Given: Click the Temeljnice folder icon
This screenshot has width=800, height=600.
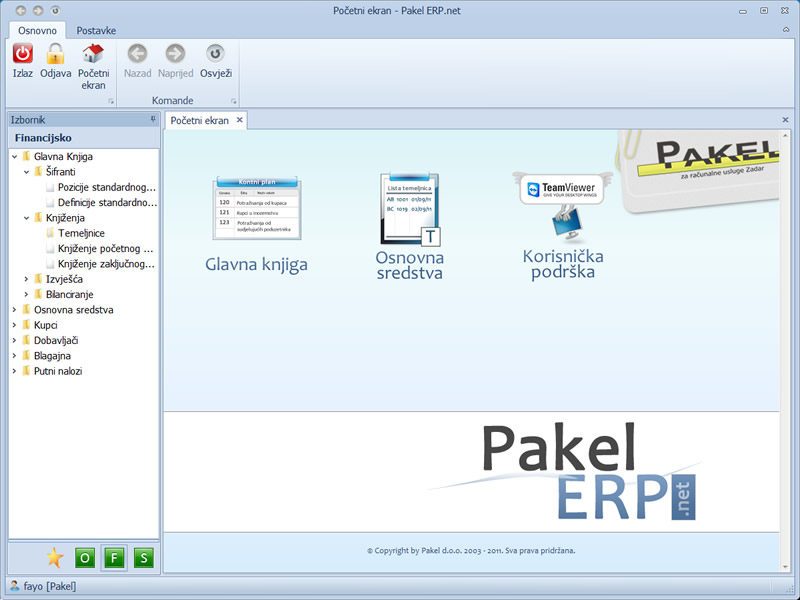Looking at the screenshot, I should click(50, 233).
